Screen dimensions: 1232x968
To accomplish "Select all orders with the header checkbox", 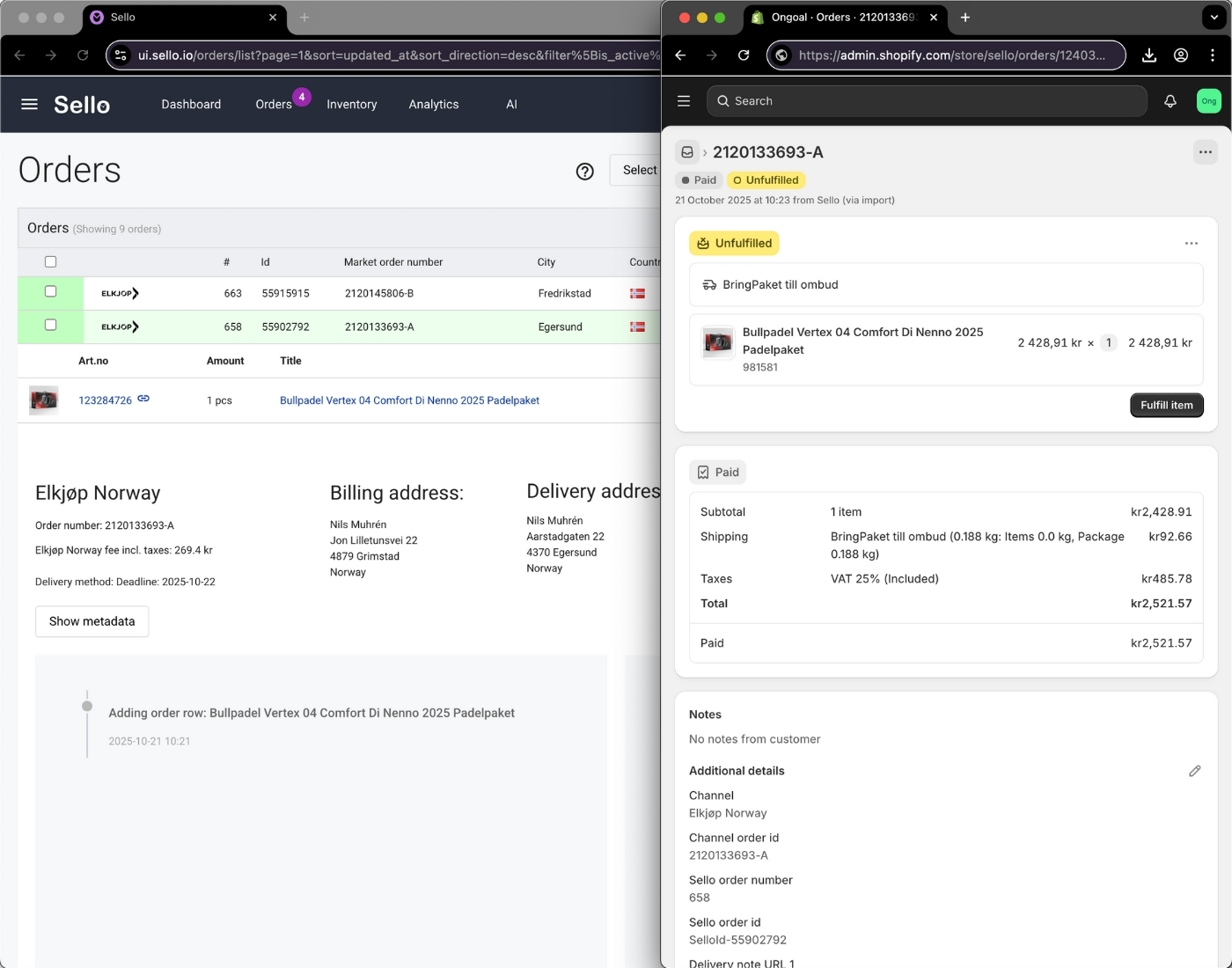I will click(x=50, y=261).
